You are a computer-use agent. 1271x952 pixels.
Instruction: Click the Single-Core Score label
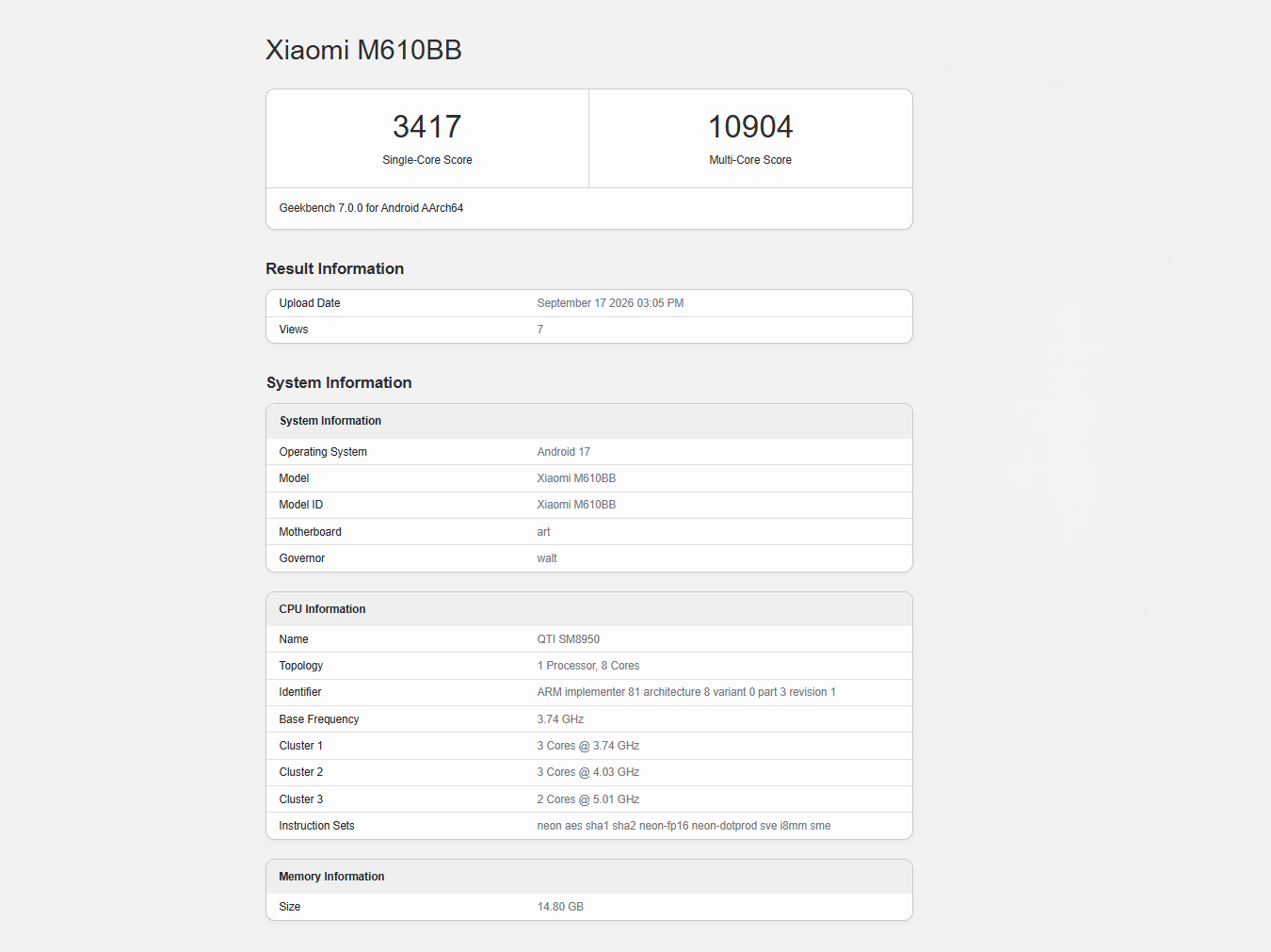coord(427,160)
